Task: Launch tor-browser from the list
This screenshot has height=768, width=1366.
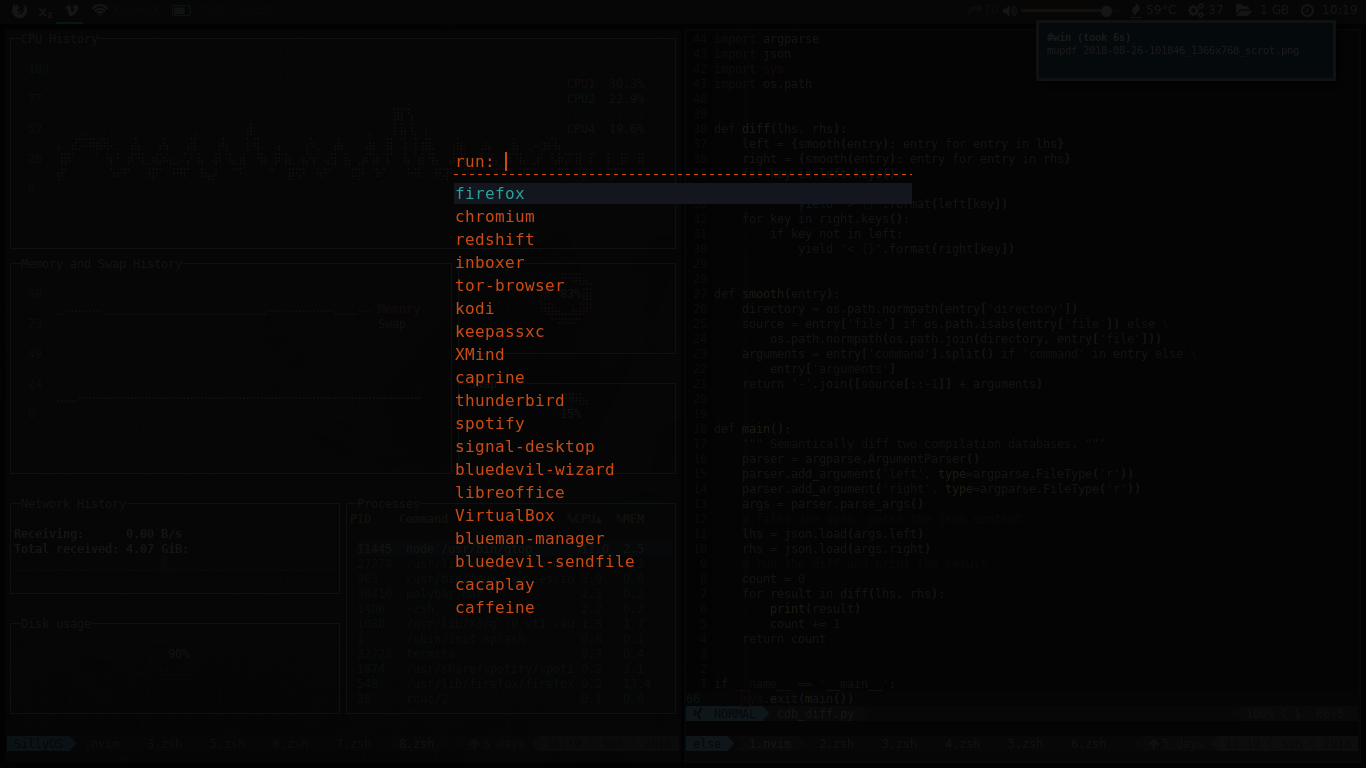Action: [x=683, y=286]
